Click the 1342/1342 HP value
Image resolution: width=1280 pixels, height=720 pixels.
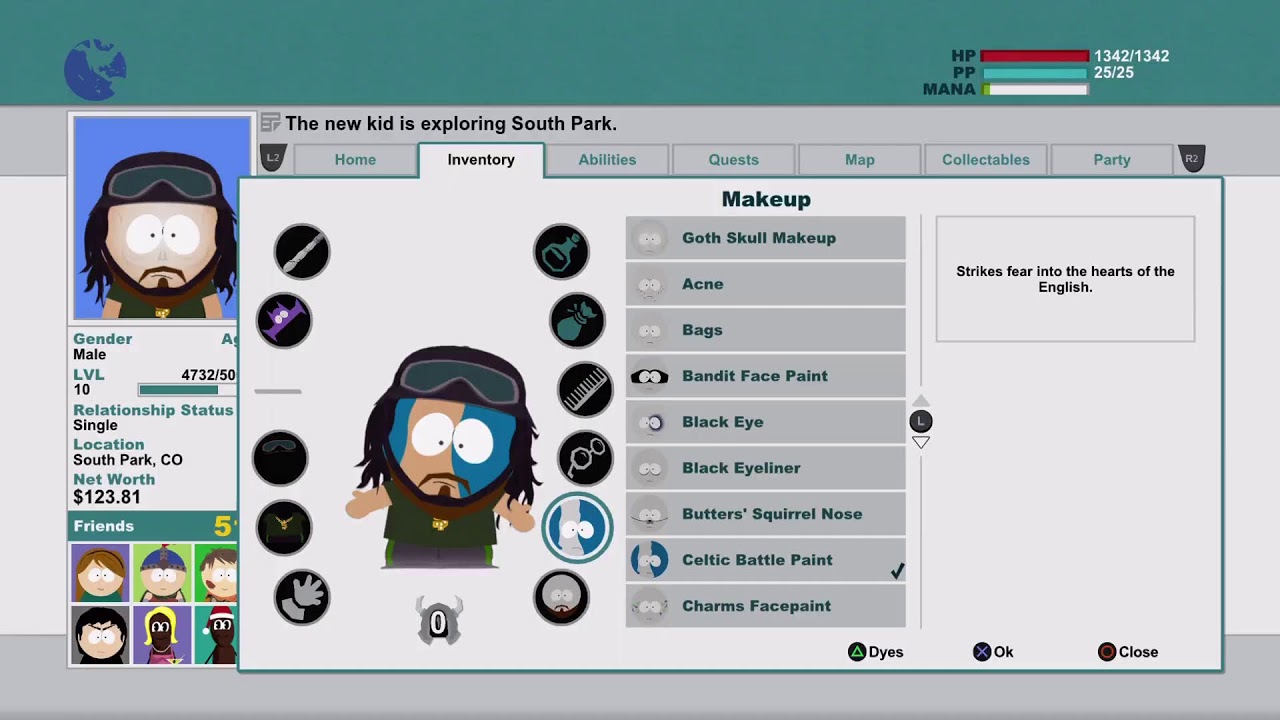(1131, 56)
